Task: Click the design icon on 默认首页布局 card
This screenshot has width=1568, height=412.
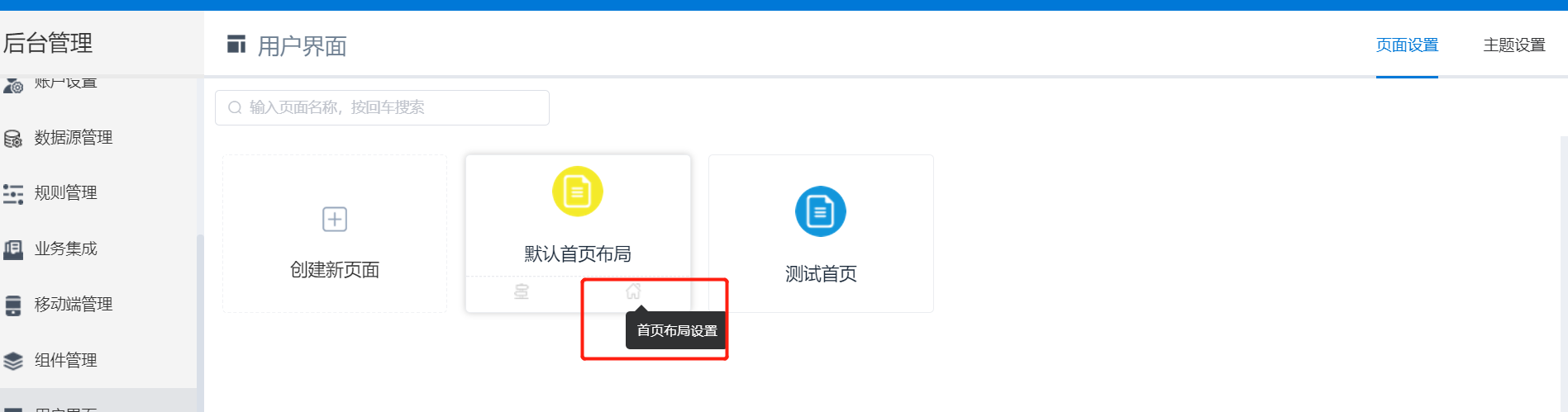Action: click(x=522, y=291)
